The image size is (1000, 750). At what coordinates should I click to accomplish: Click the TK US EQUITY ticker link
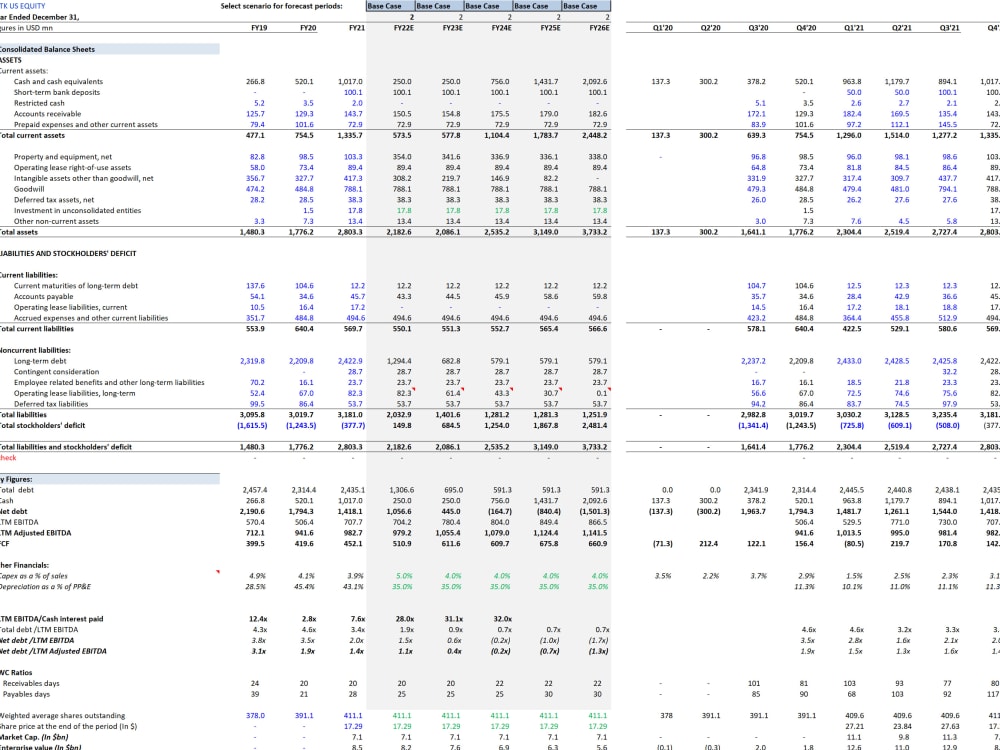point(25,5)
